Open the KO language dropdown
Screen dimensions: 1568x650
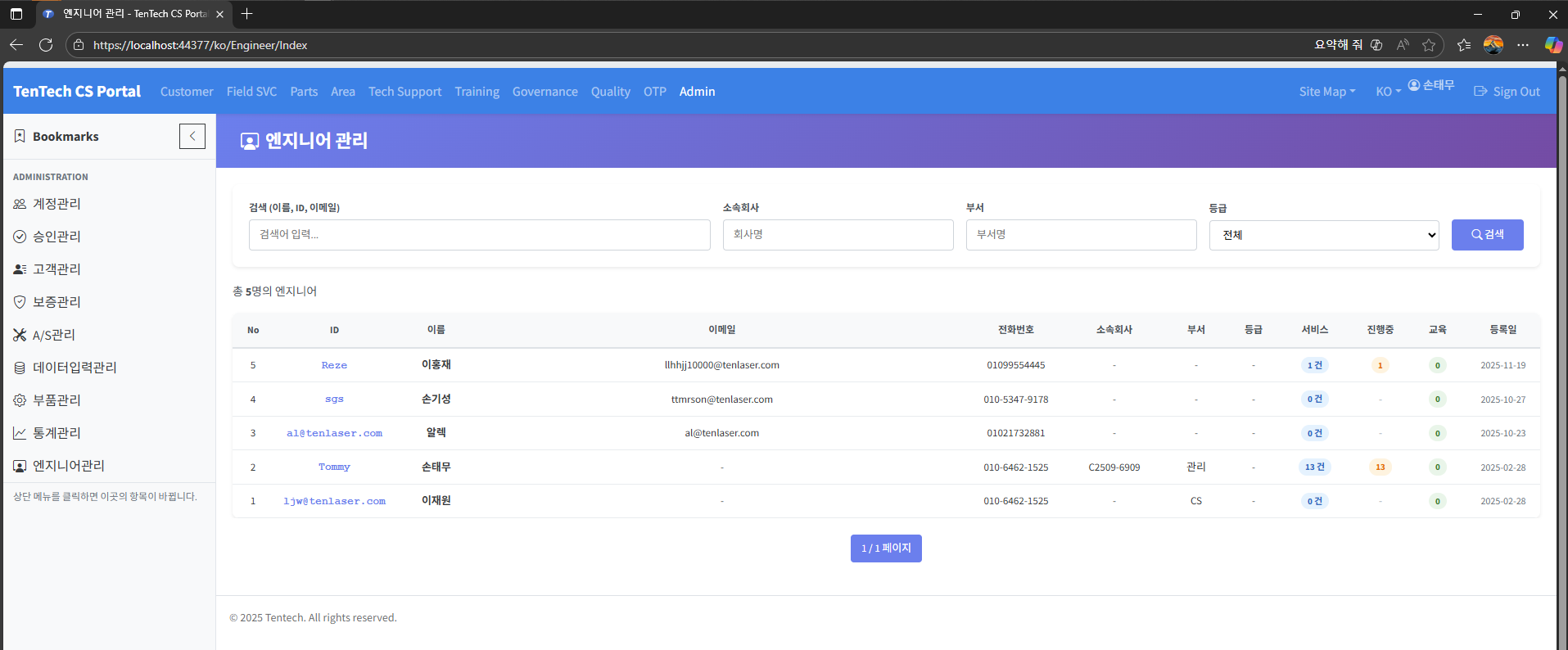coord(1388,92)
